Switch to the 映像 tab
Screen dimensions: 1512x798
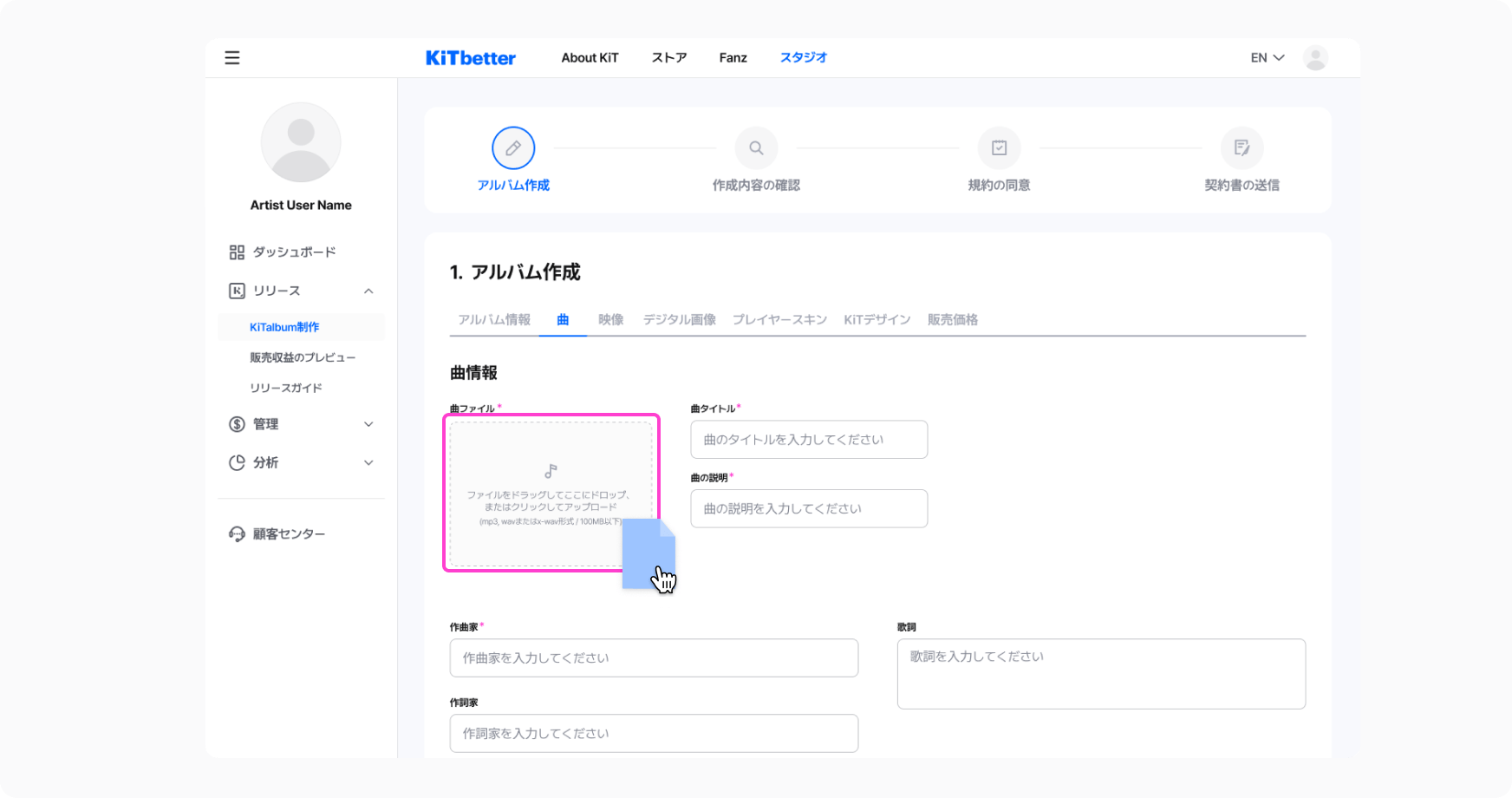(610, 320)
